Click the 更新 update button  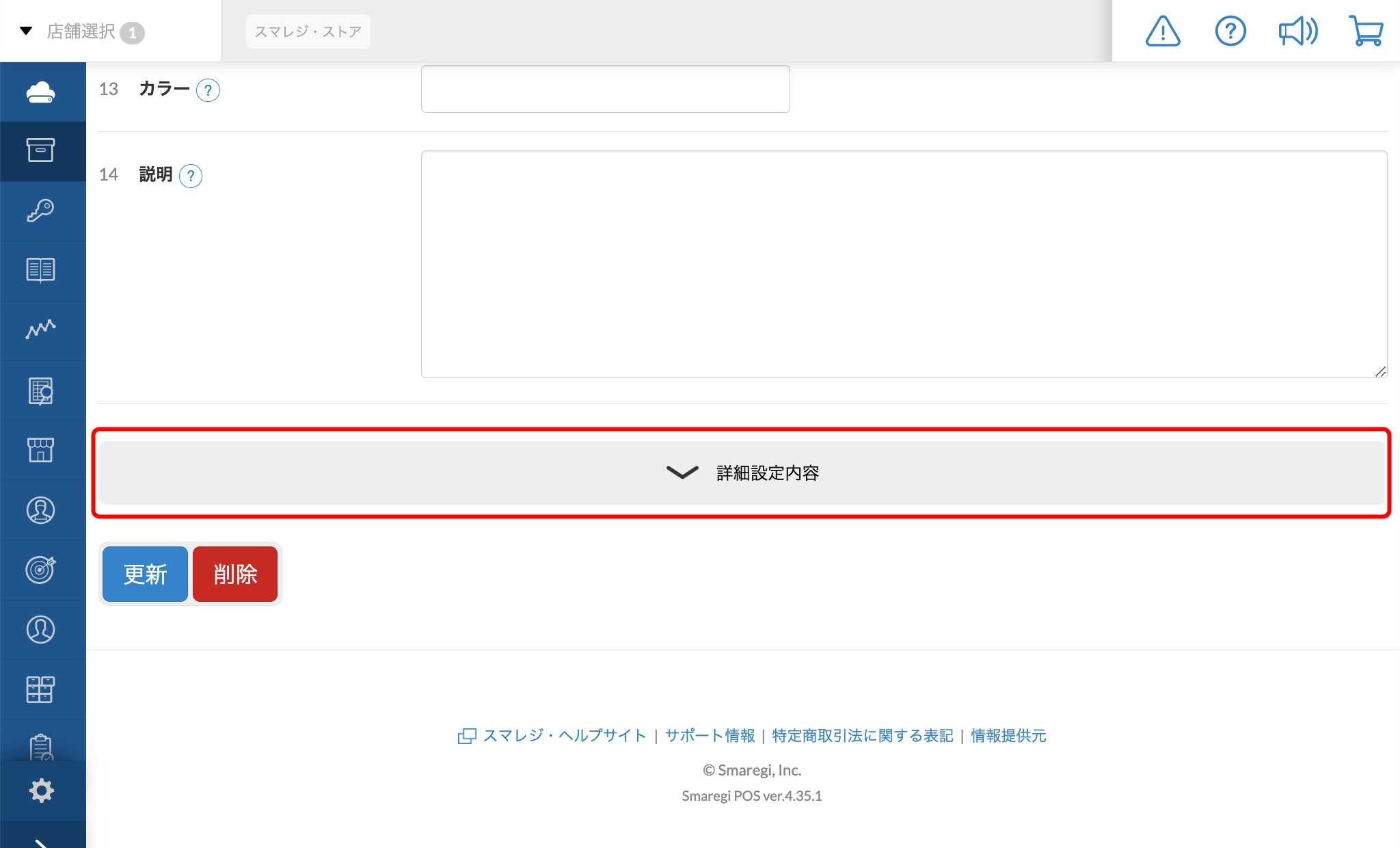[x=145, y=574]
